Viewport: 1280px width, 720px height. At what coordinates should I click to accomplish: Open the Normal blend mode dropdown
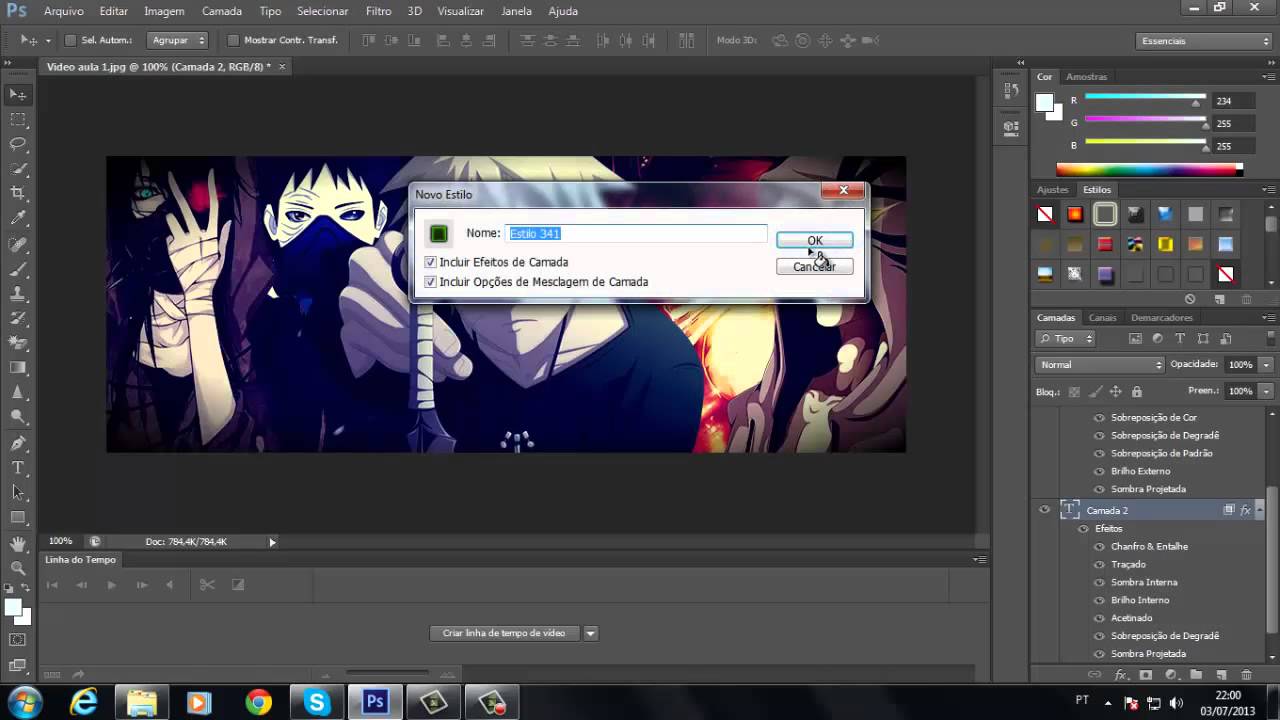tap(1101, 365)
